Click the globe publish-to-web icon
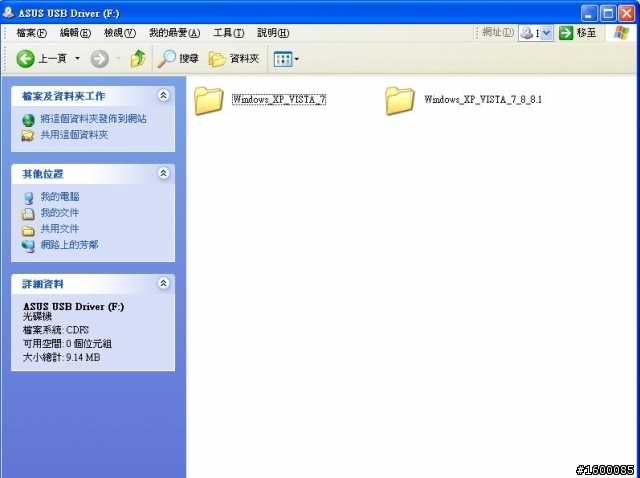 pos(28,120)
